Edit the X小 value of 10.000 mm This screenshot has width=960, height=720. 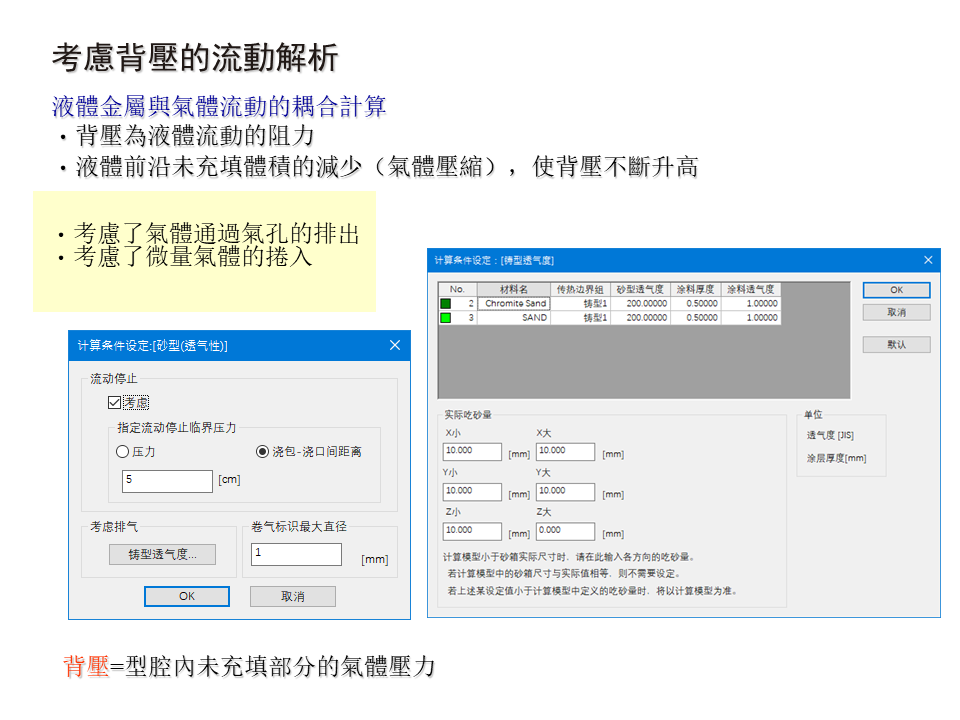[x=471, y=451]
